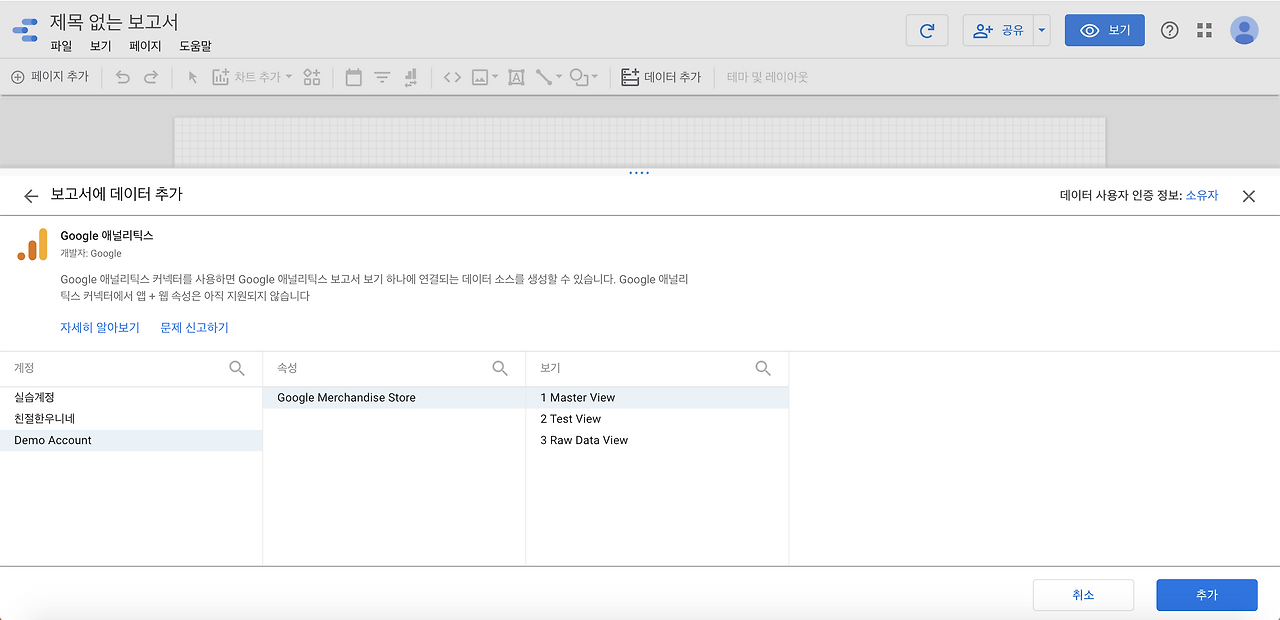
Task: Click the blue 추가 add button
Action: [1207, 595]
